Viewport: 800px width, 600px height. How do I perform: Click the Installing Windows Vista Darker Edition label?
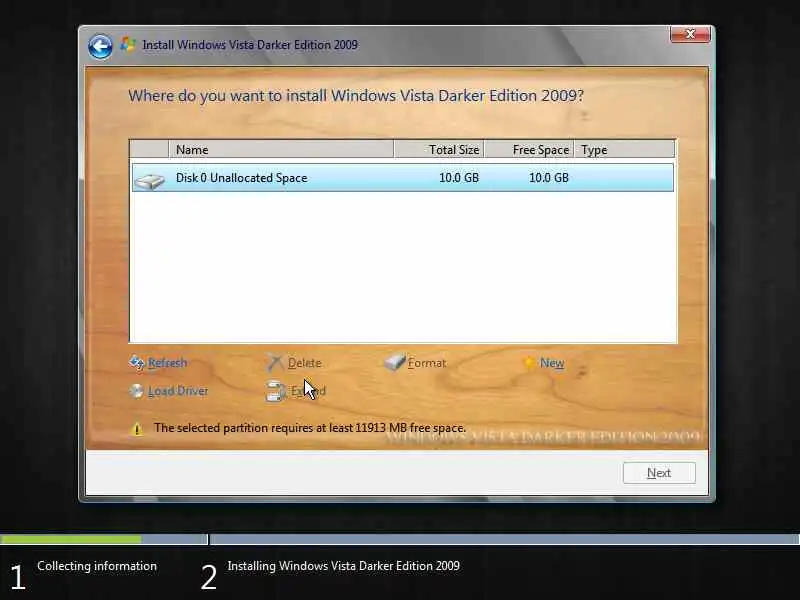343,566
